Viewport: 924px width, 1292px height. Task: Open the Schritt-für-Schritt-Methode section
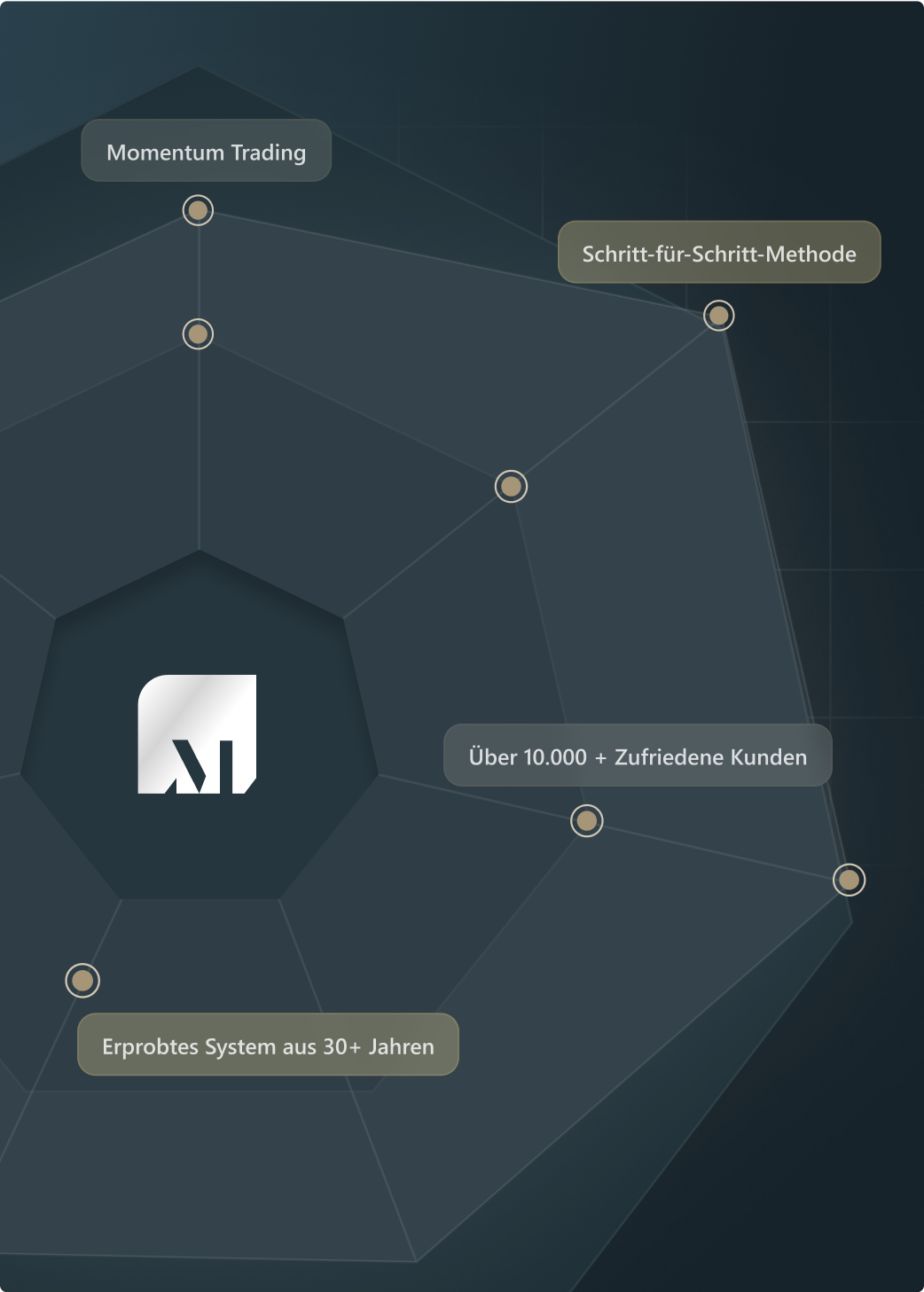pos(718,252)
